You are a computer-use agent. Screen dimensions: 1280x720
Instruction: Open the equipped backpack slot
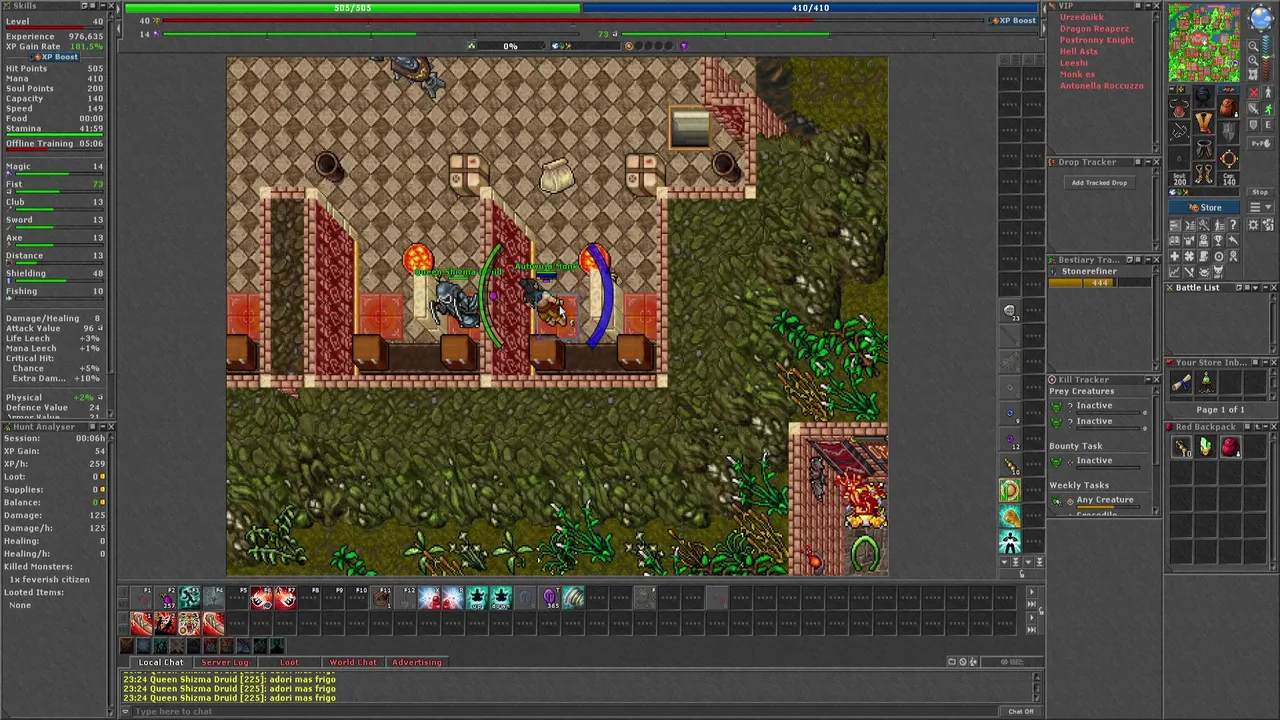click(1227, 106)
